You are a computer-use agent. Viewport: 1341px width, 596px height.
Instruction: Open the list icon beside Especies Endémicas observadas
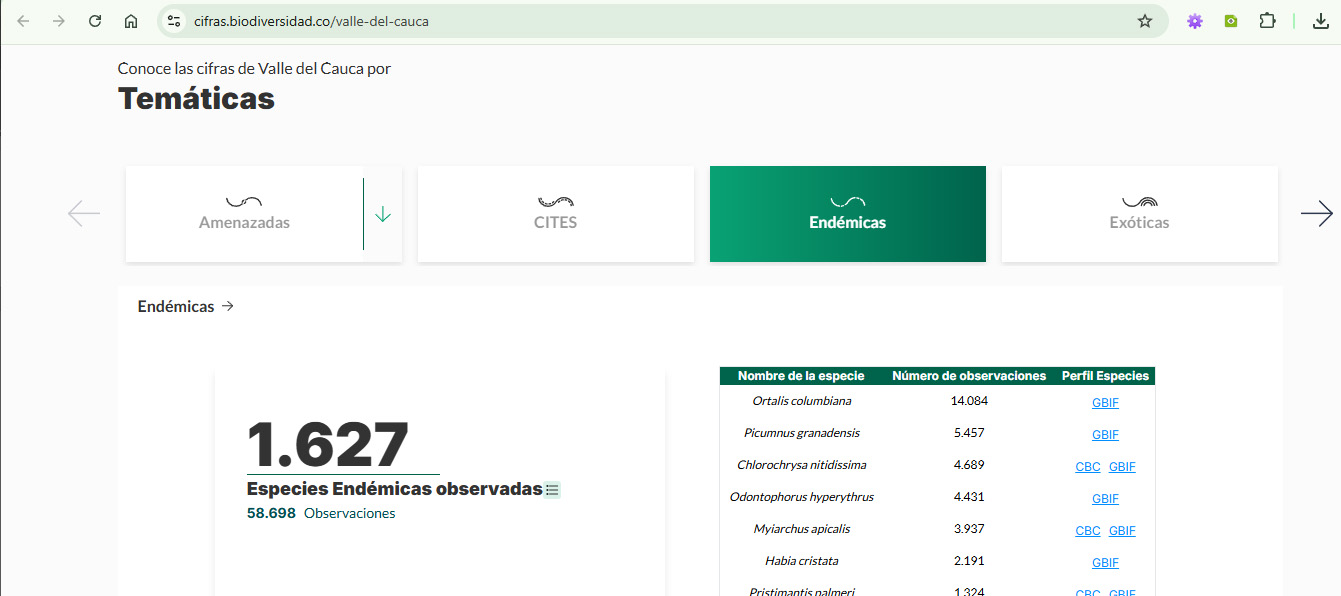(553, 490)
